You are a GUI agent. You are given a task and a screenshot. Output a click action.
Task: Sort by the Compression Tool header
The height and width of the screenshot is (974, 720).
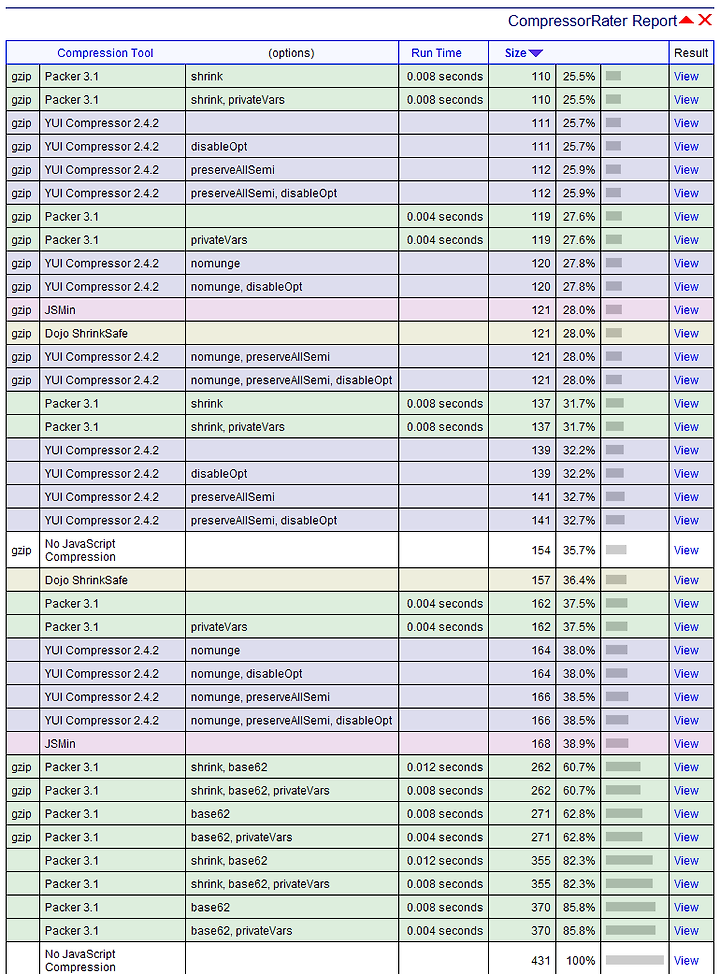tap(105, 53)
